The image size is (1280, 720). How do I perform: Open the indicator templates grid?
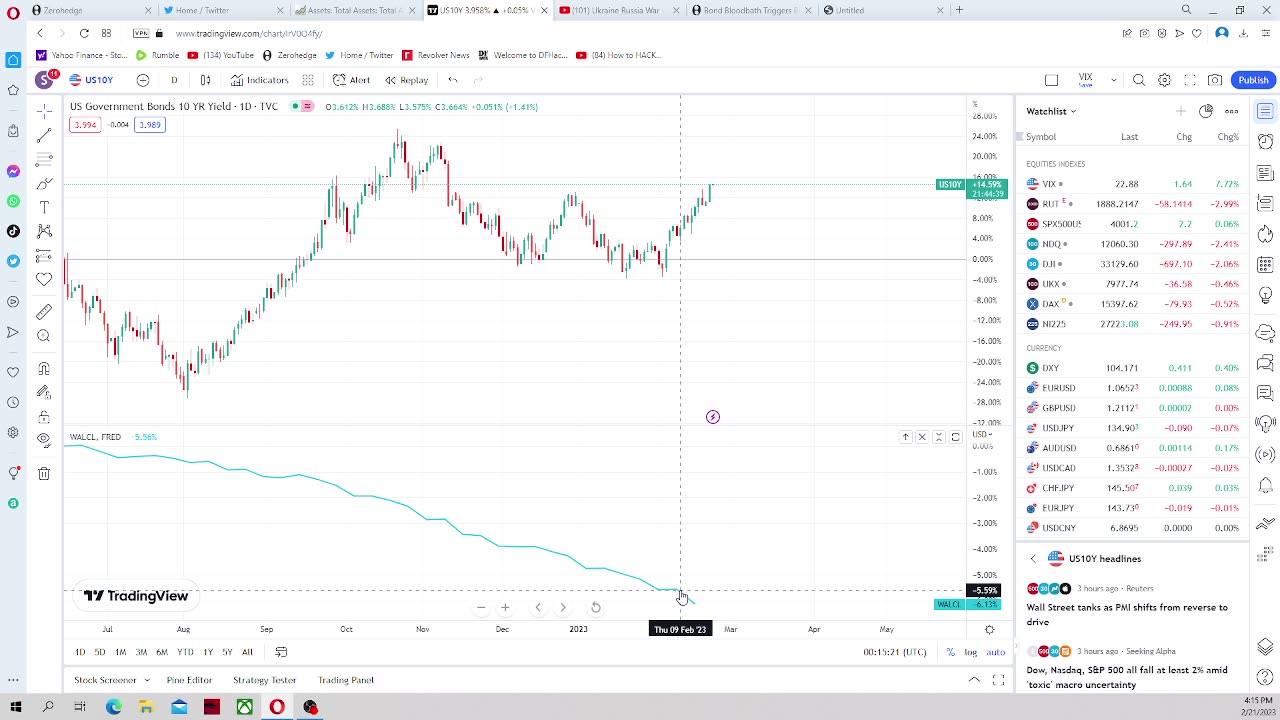(308, 80)
